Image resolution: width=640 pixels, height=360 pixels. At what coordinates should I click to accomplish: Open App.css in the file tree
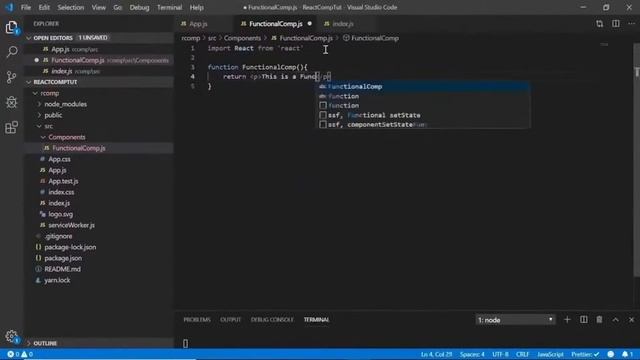(59, 159)
